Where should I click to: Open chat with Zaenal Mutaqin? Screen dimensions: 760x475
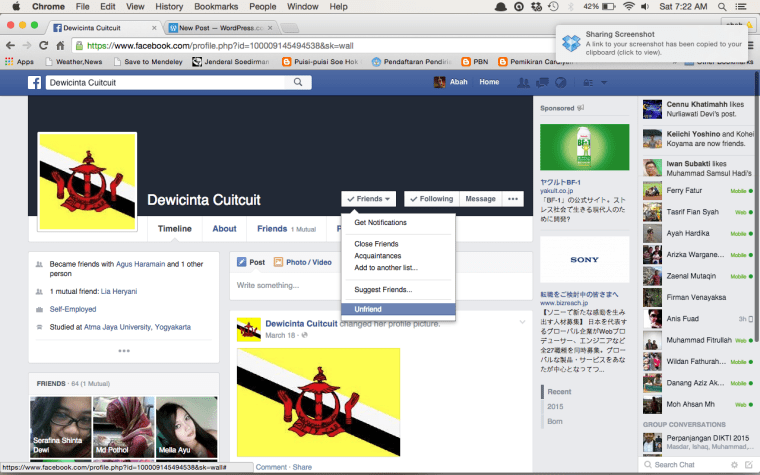tap(698, 276)
